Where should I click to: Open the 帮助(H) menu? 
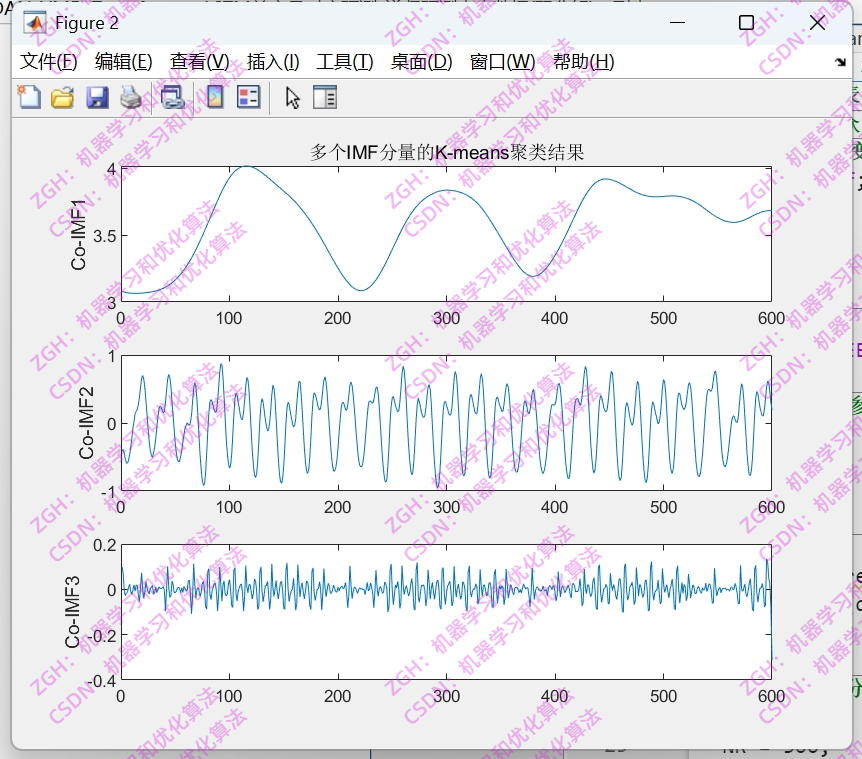[x=583, y=62]
